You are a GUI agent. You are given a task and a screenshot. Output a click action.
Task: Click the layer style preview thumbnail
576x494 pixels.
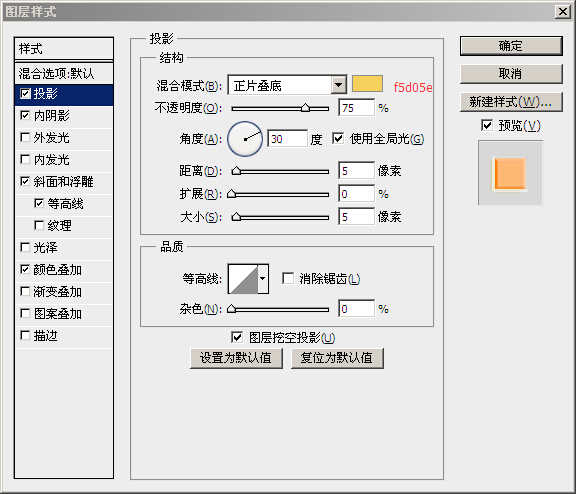[510, 173]
